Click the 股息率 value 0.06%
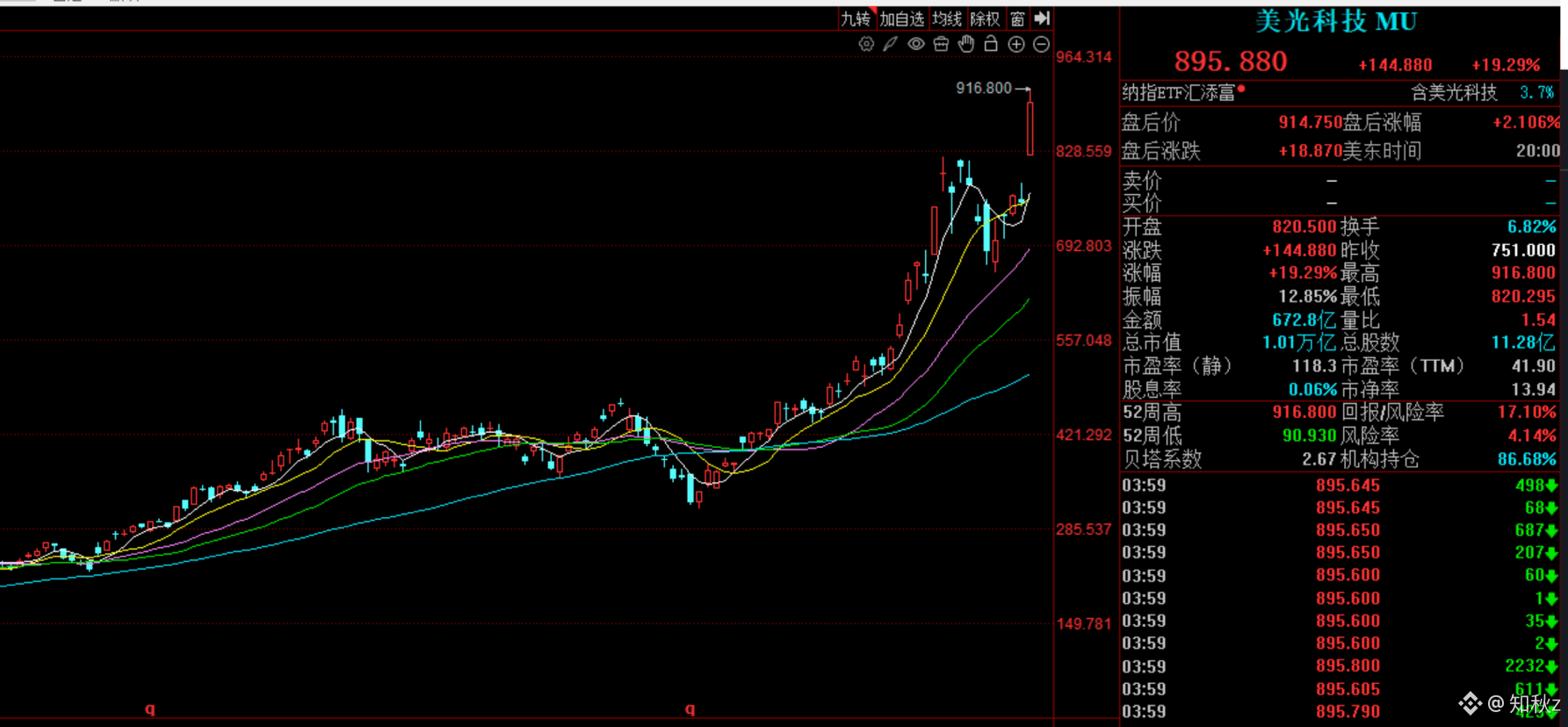Screen dimensions: 1568x727 pyautogui.click(x=1312, y=389)
